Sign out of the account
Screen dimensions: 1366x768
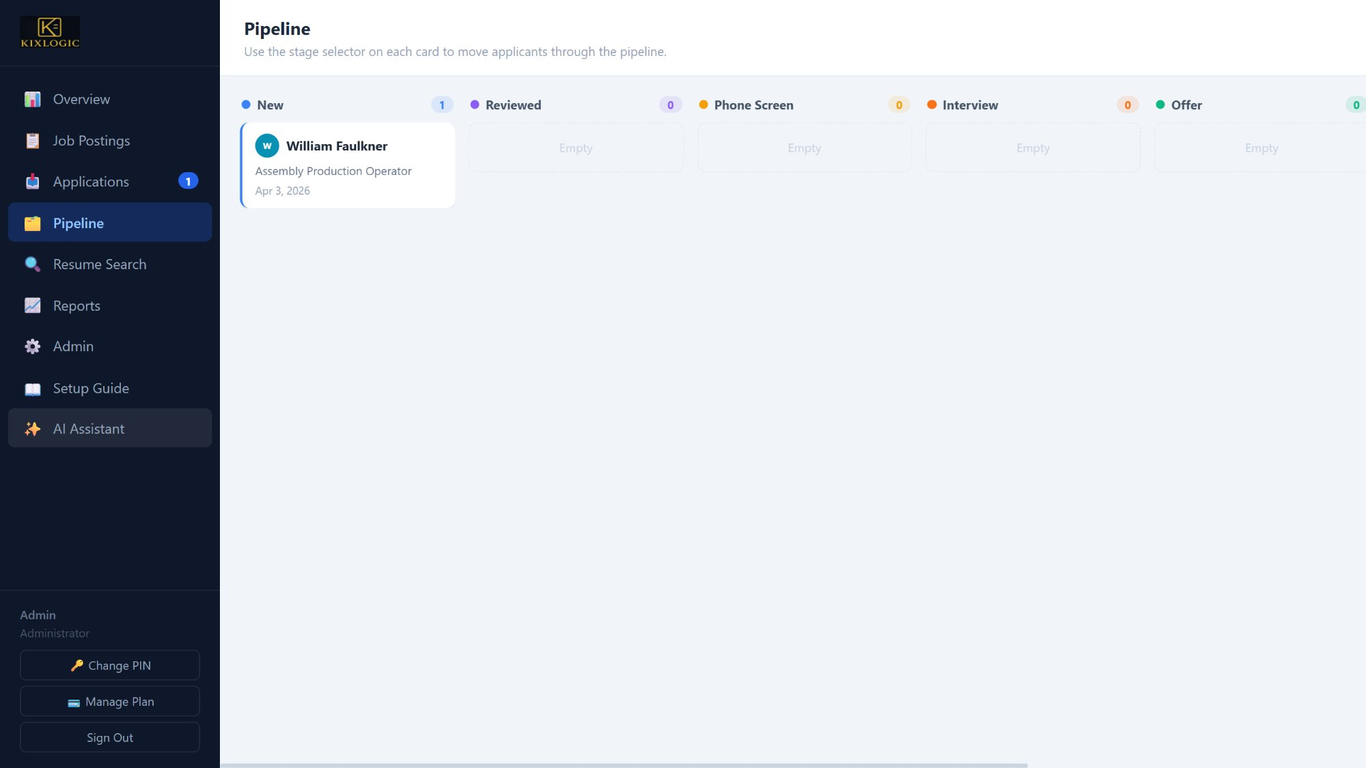(x=110, y=738)
